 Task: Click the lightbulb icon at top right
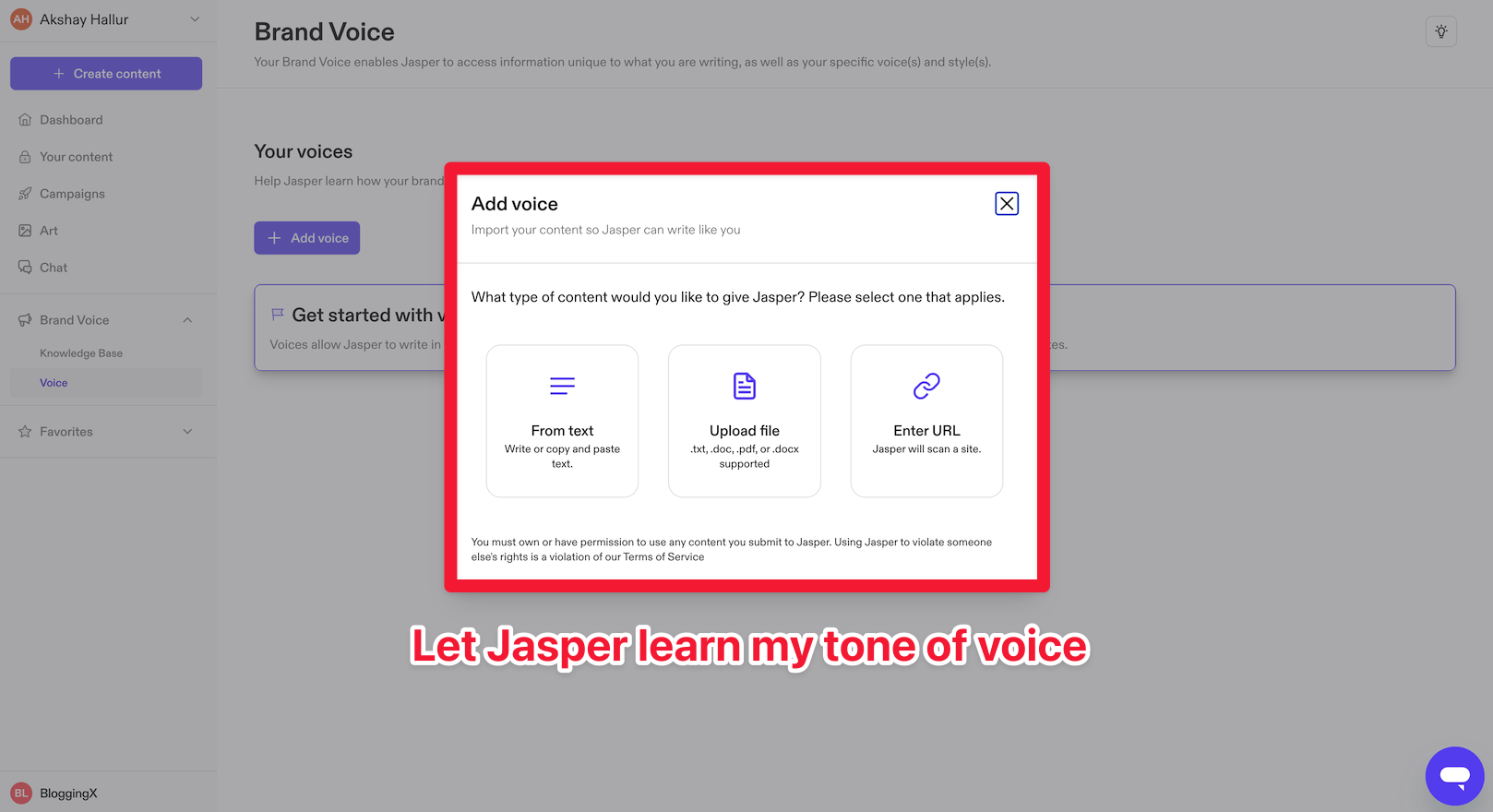pyautogui.click(x=1440, y=31)
